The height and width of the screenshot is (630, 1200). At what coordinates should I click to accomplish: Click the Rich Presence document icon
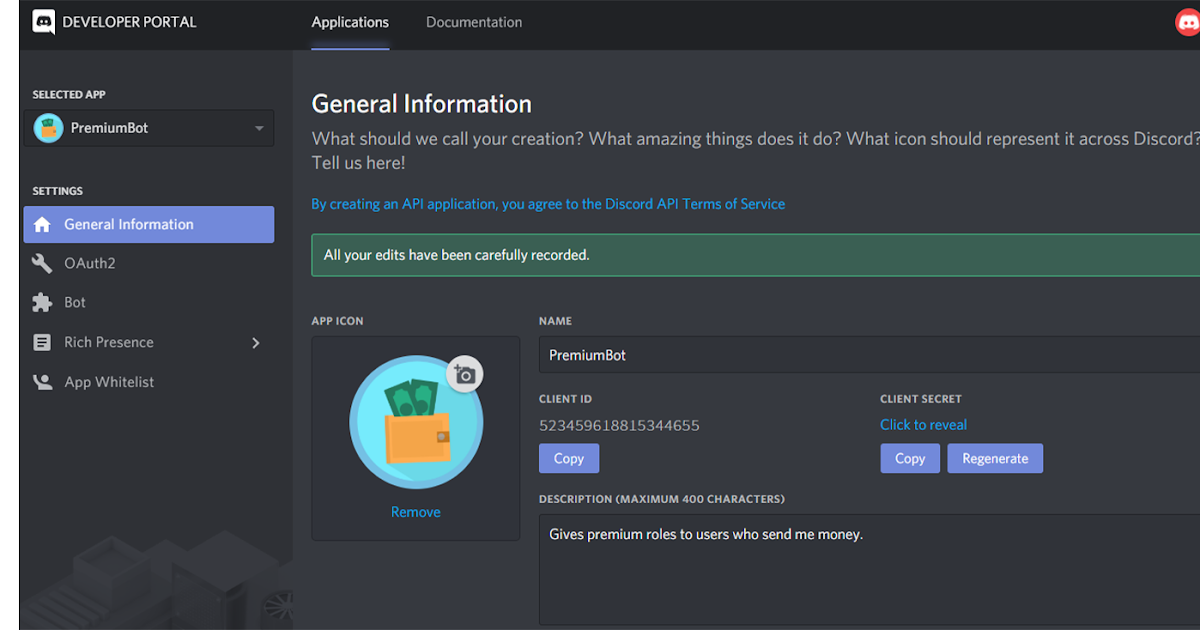coord(42,342)
